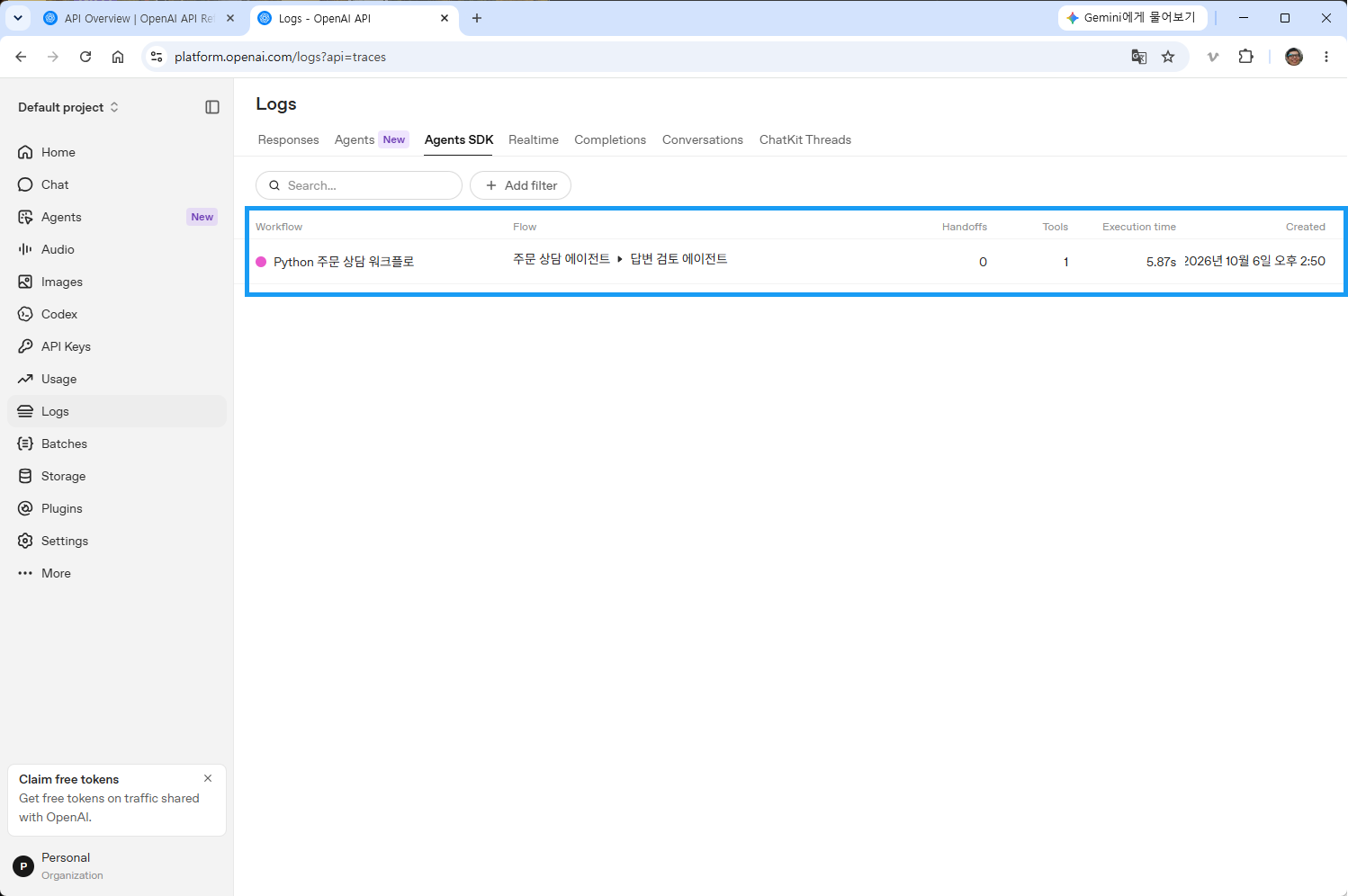Click the Gemini ask button

tap(1132, 18)
